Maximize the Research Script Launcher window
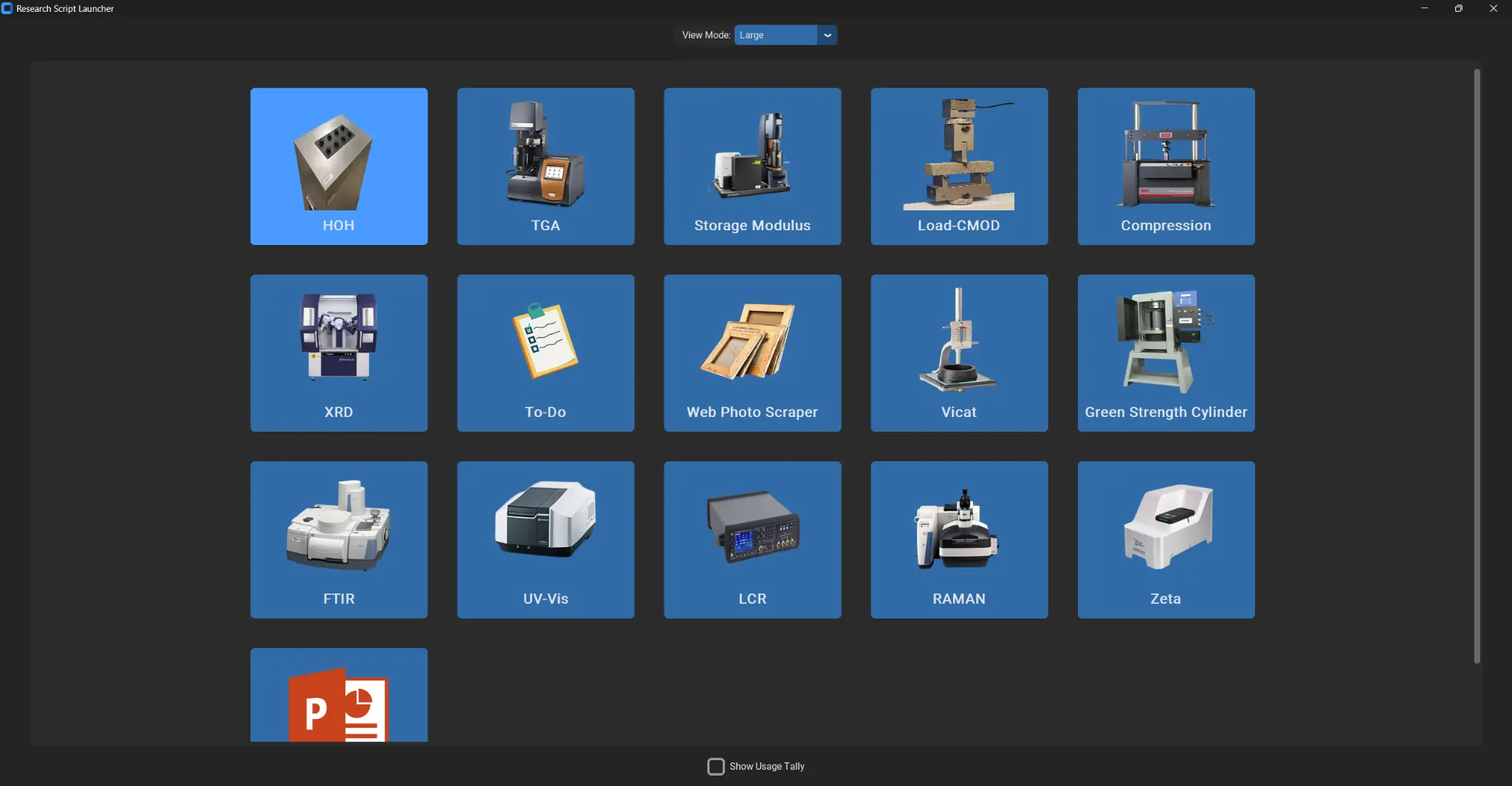Screen dimensions: 1512x786 tap(1458, 9)
